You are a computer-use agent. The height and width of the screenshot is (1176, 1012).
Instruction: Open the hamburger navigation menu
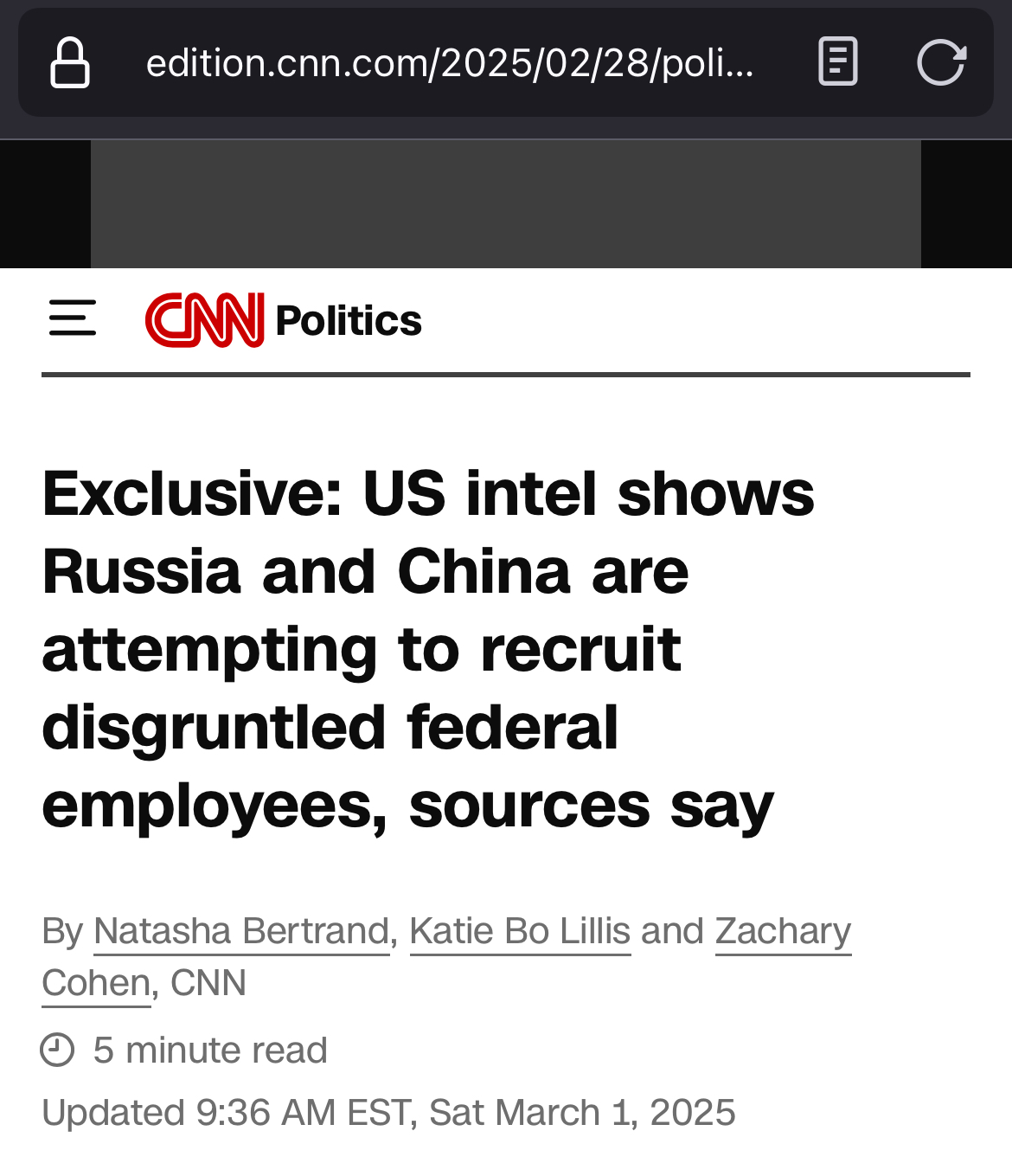click(x=73, y=318)
